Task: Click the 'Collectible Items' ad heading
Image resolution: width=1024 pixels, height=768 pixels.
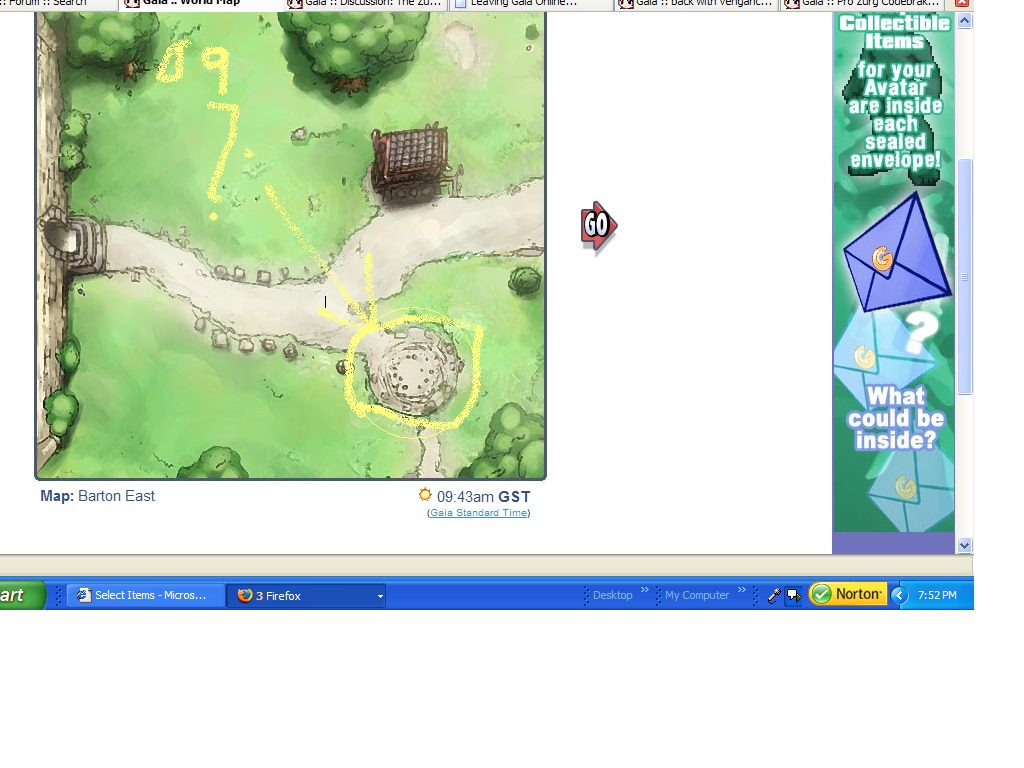Action: pyautogui.click(x=894, y=31)
